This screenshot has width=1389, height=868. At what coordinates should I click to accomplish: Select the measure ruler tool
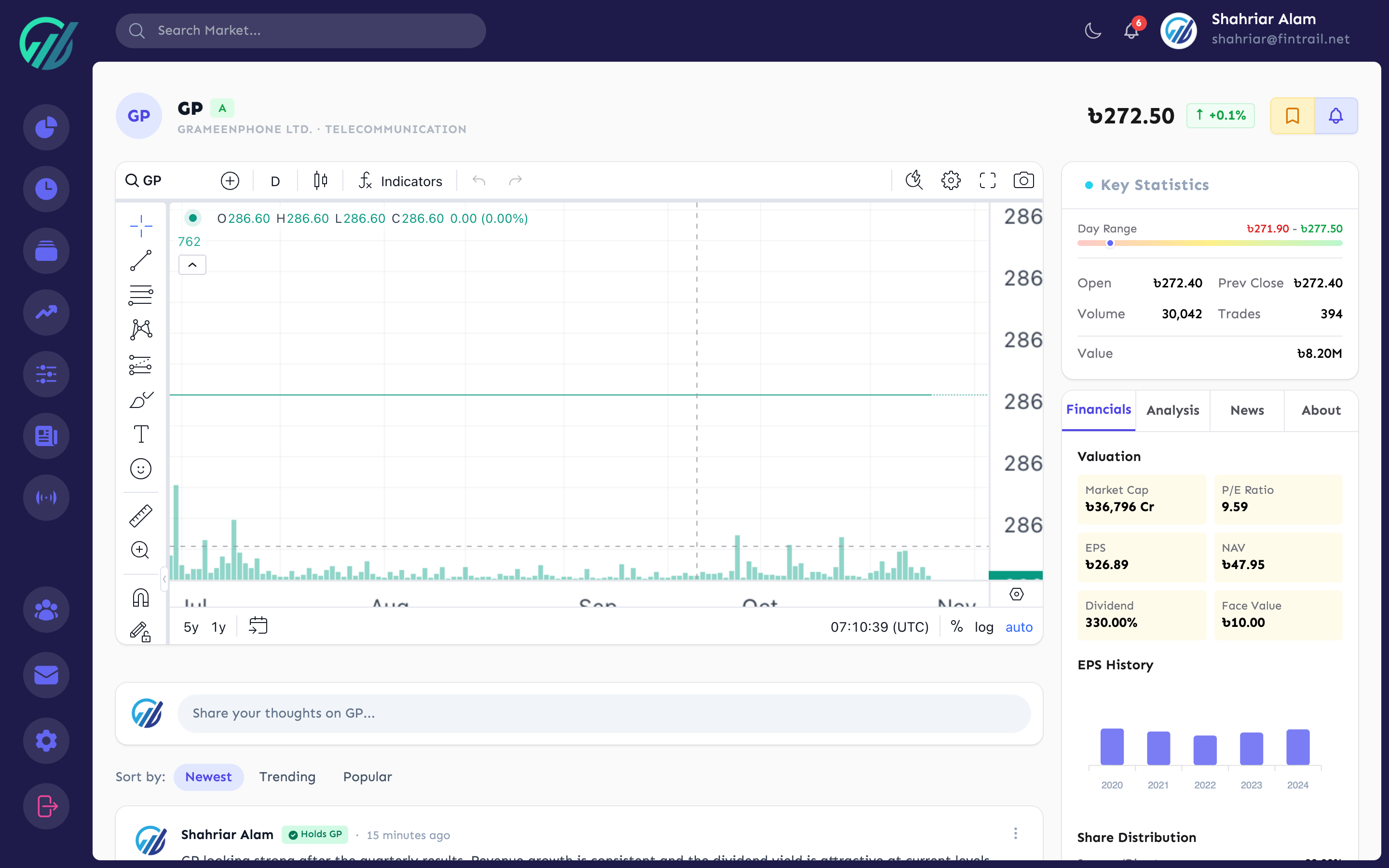pyautogui.click(x=141, y=515)
